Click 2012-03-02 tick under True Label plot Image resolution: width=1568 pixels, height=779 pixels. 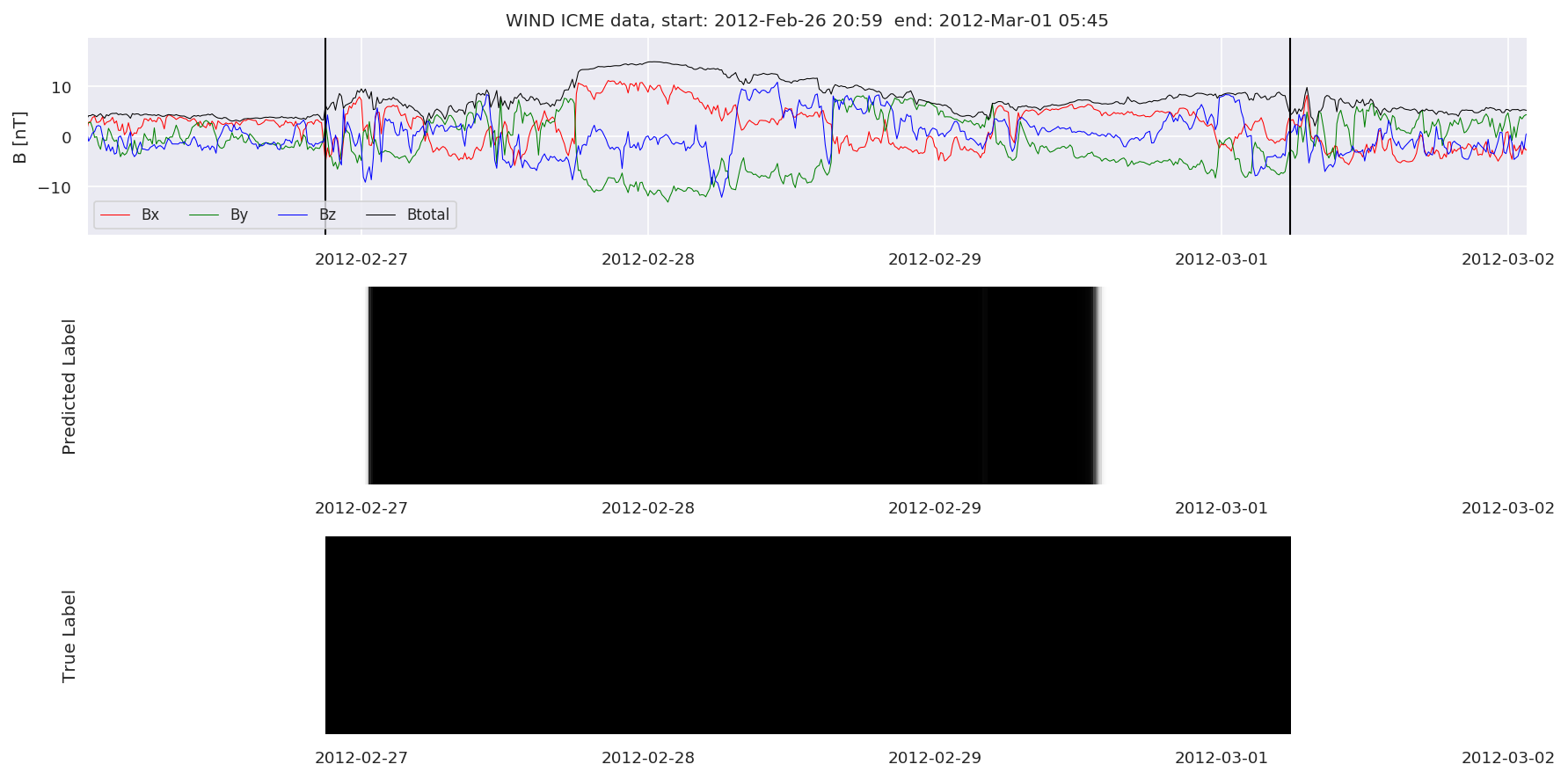click(x=1508, y=758)
